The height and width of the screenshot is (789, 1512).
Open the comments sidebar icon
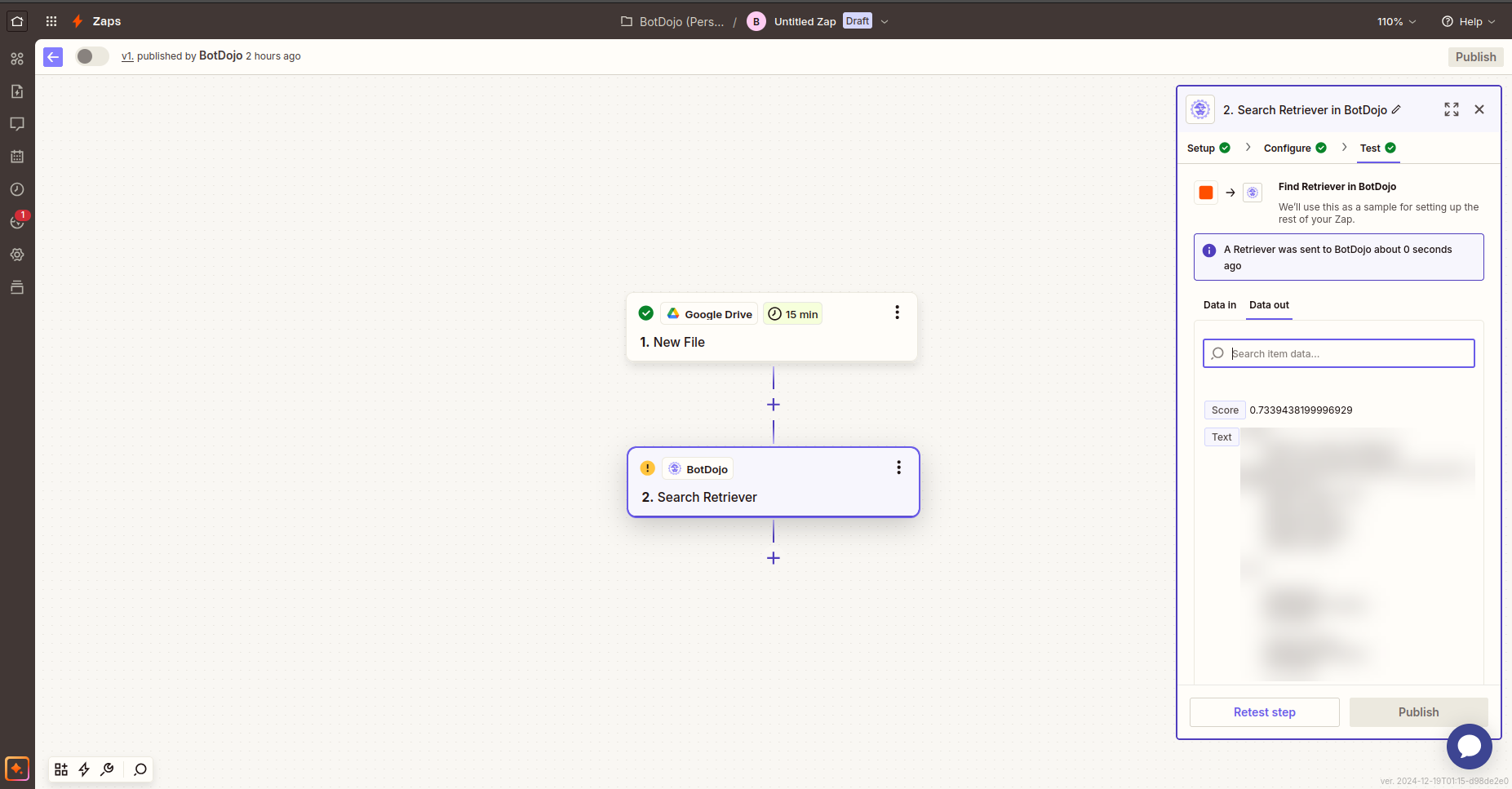click(17, 124)
